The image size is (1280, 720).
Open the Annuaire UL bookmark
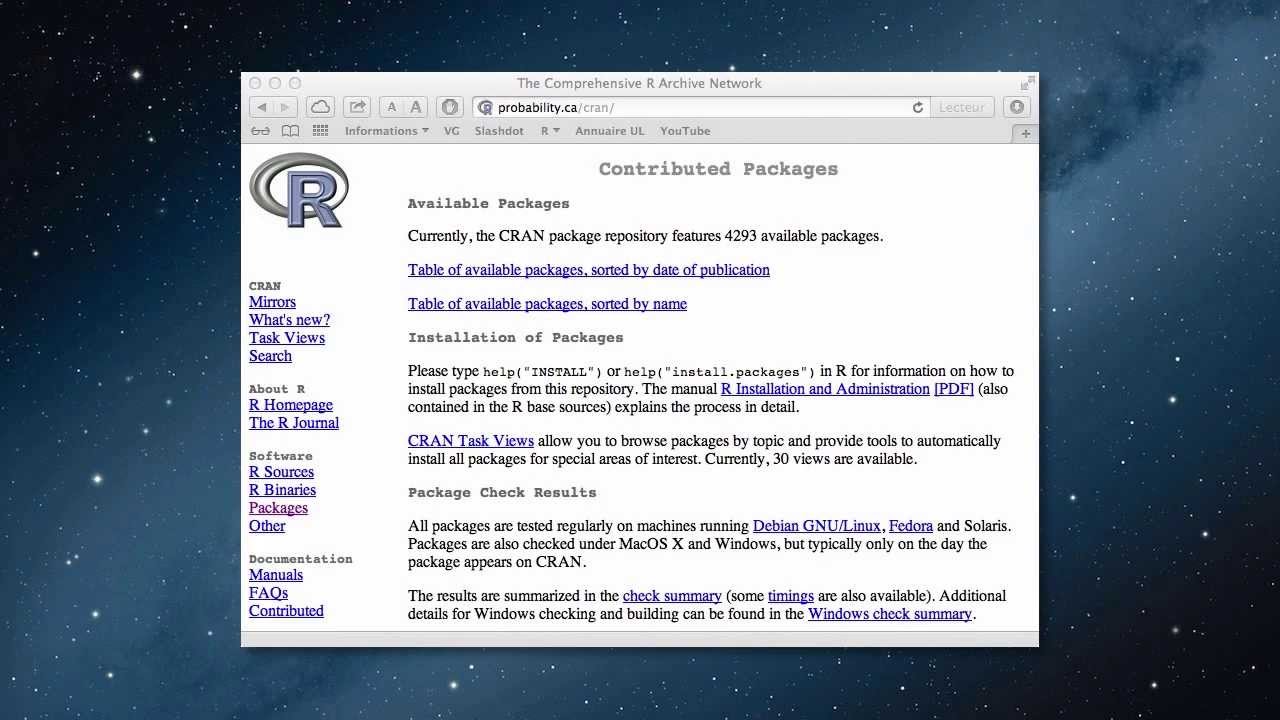click(610, 131)
